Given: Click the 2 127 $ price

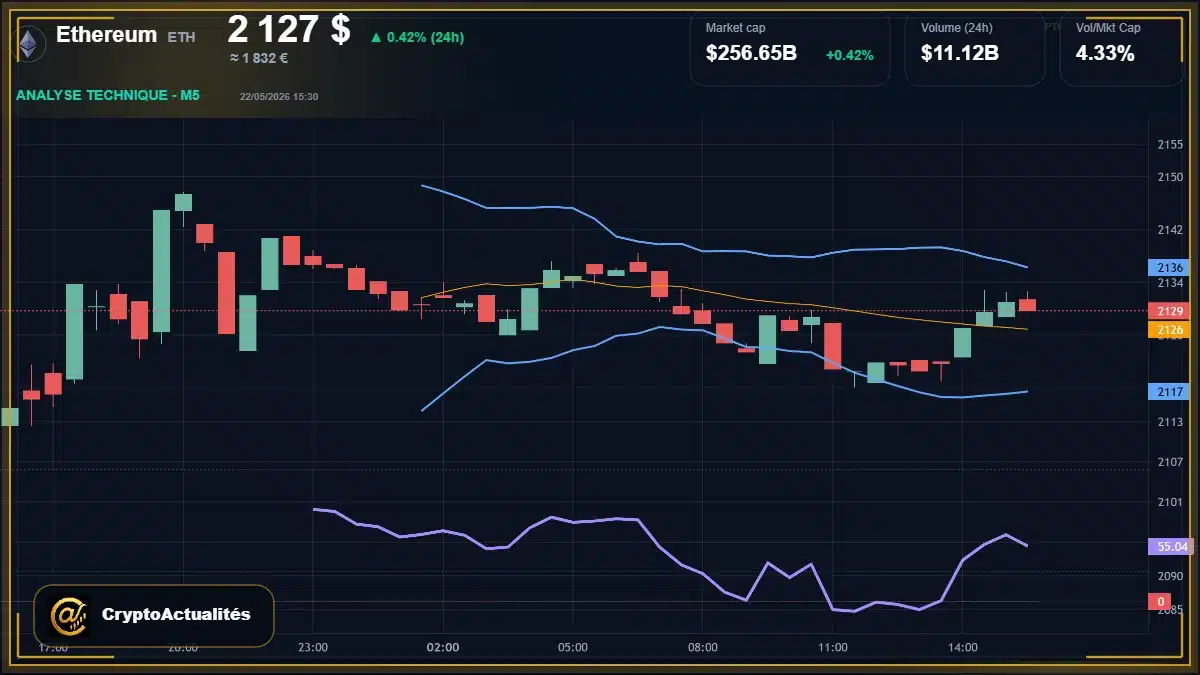Looking at the screenshot, I should point(289,29).
